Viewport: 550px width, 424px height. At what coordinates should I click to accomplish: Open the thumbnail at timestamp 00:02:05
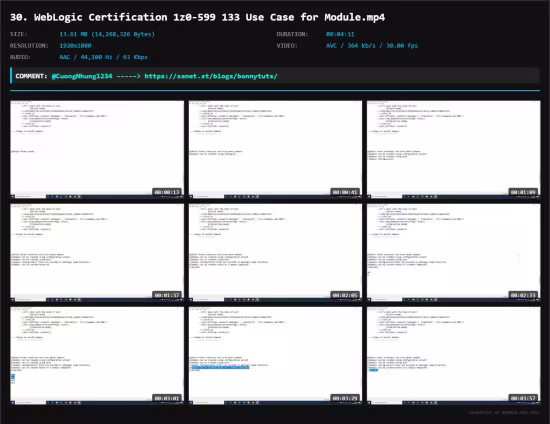[x=275, y=253]
